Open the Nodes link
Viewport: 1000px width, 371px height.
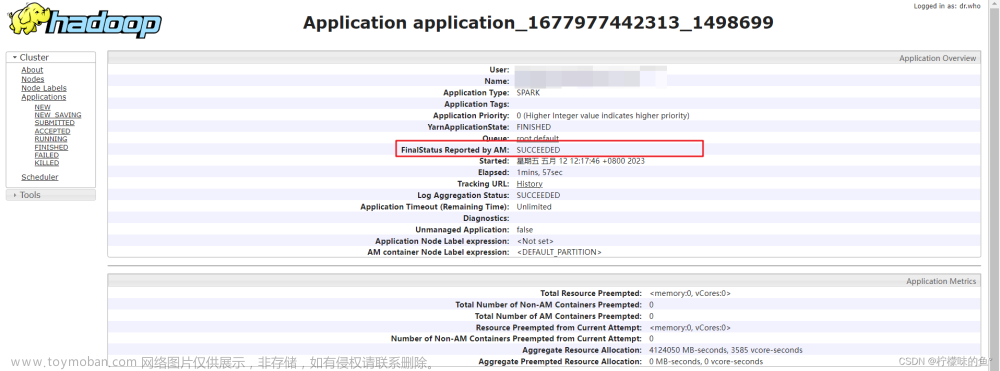tap(33, 79)
